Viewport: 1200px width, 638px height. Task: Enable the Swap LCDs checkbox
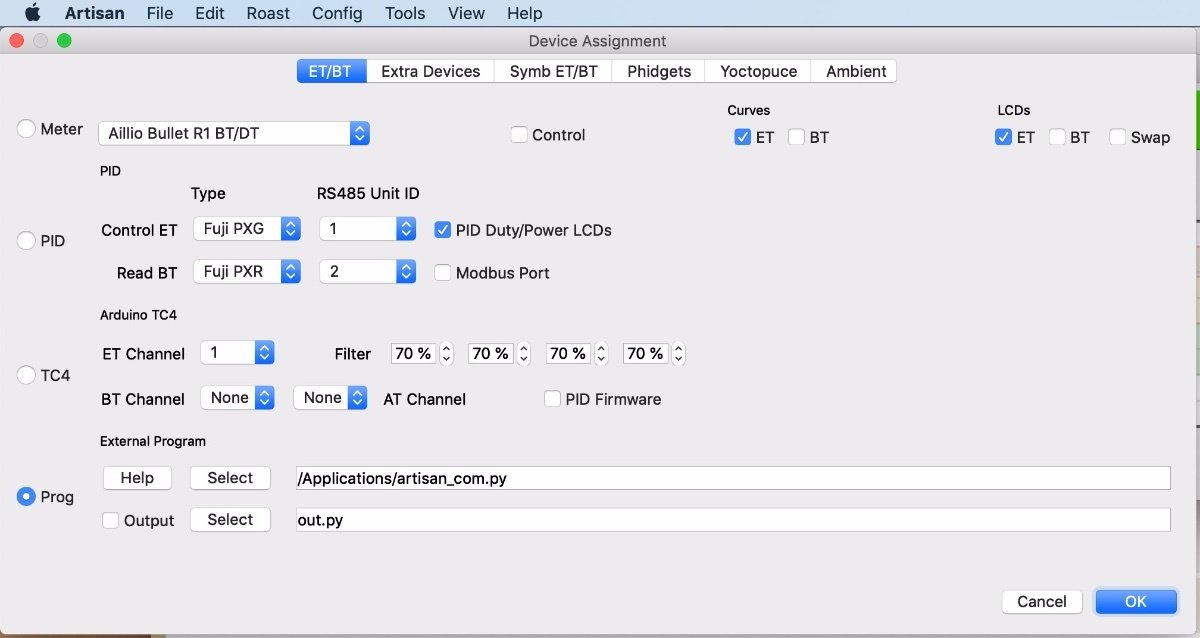click(1117, 137)
